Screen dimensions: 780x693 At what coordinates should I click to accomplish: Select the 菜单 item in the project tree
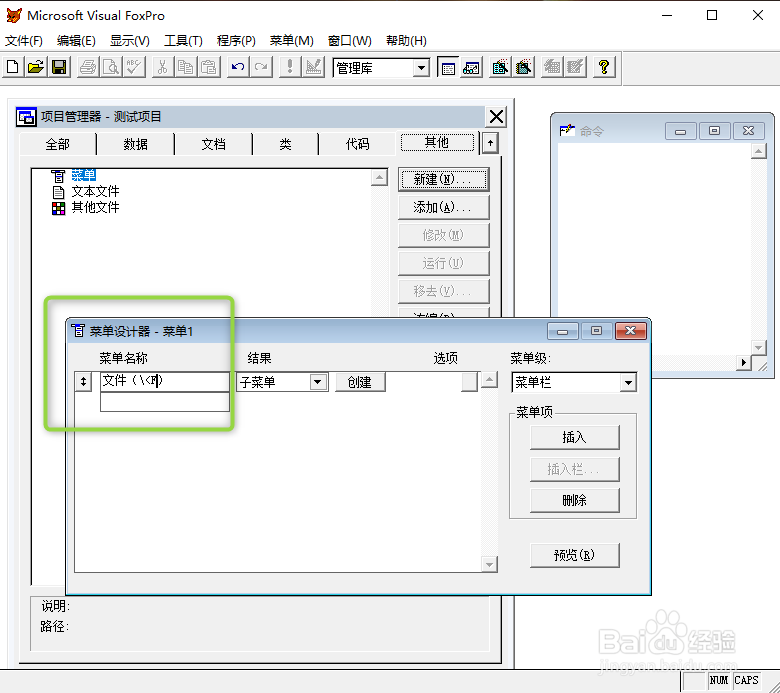83,175
